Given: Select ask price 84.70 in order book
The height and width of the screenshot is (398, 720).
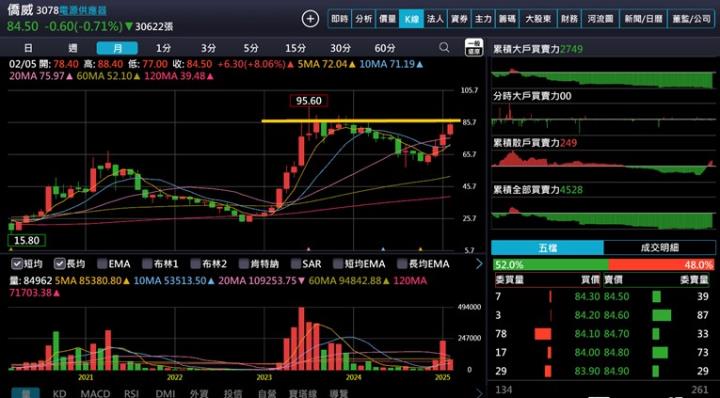Looking at the screenshot, I should coord(615,334).
